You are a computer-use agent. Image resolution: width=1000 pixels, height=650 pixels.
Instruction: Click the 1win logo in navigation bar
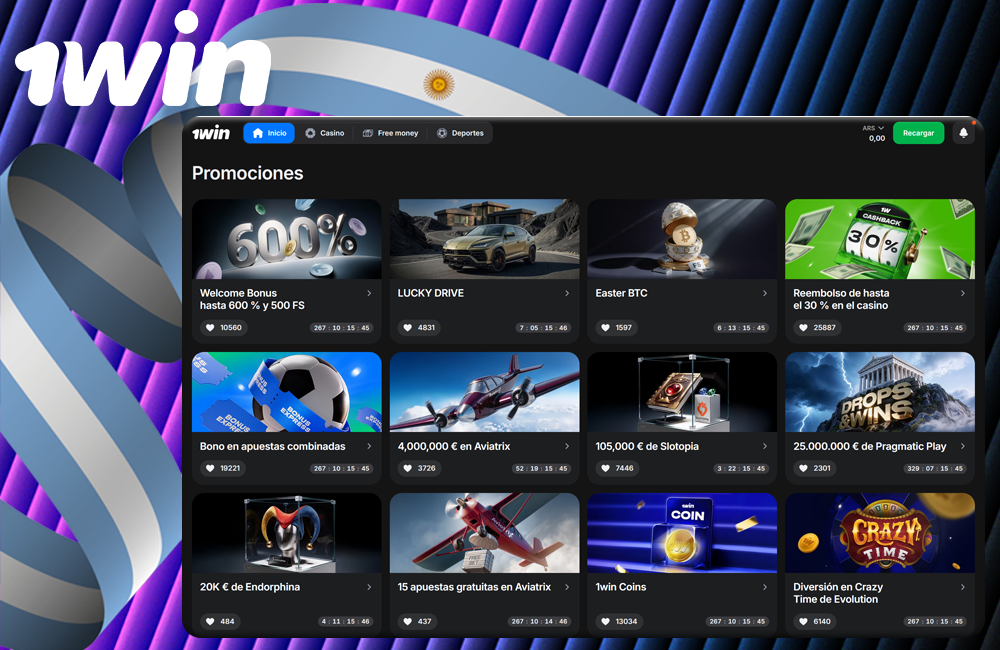210,133
